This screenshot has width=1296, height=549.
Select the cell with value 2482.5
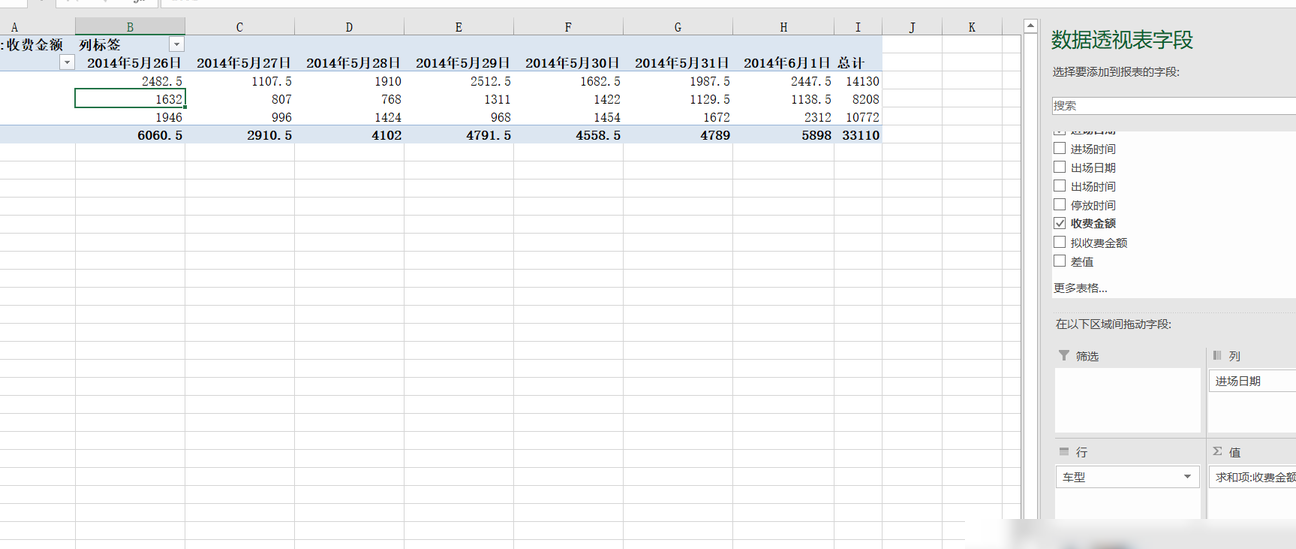pyautogui.click(x=130, y=81)
